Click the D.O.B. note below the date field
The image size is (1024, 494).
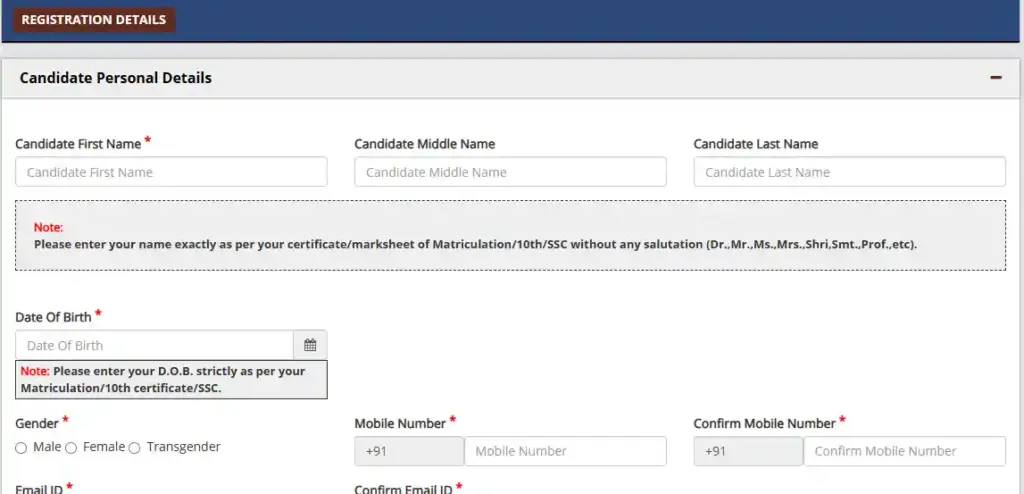pyautogui.click(x=171, y=379)
